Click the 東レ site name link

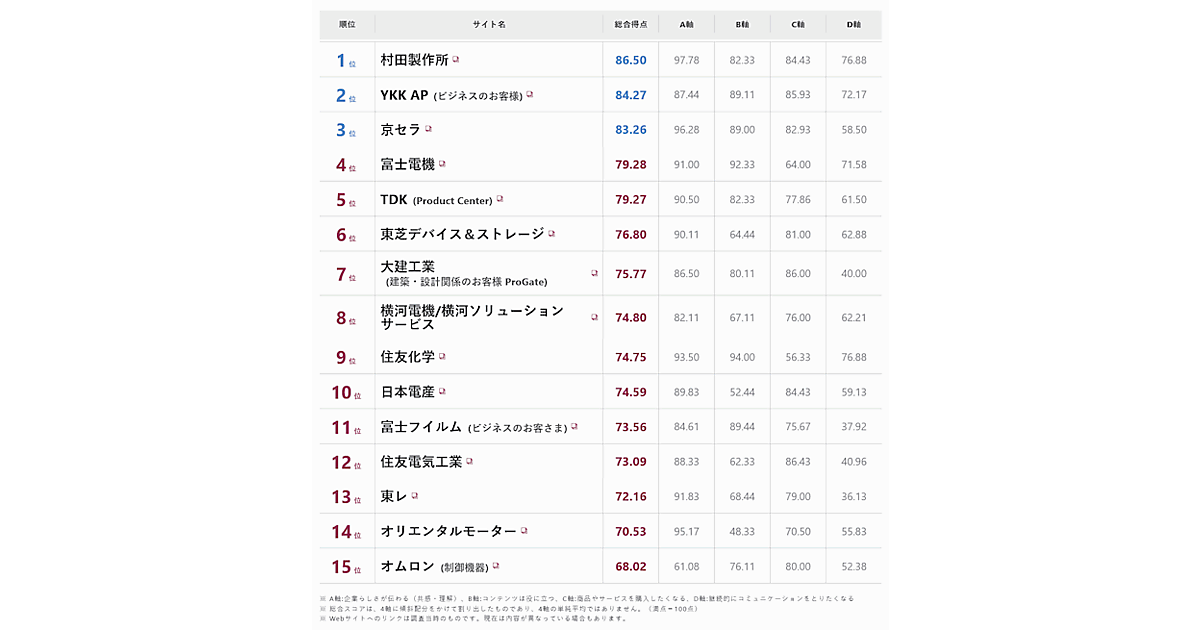point(394,497)
